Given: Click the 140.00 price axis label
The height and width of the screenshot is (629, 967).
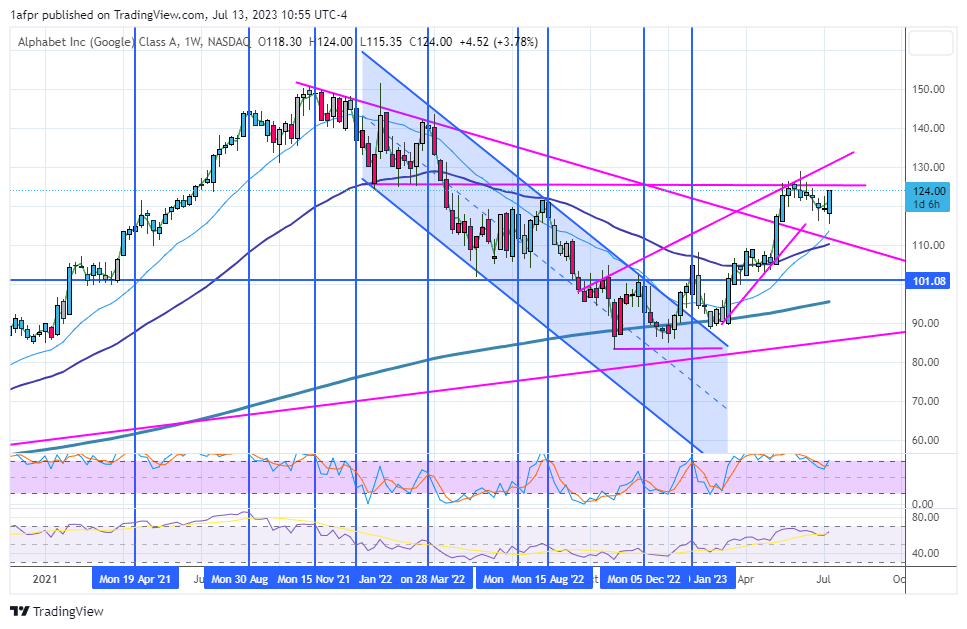Looking at the screenshot, I should tap(928, 128).
